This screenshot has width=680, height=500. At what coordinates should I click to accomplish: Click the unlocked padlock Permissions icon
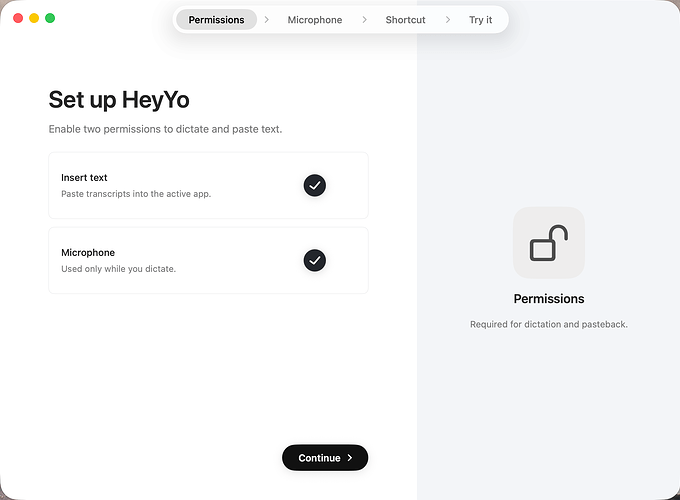click(x=549, y=242)
